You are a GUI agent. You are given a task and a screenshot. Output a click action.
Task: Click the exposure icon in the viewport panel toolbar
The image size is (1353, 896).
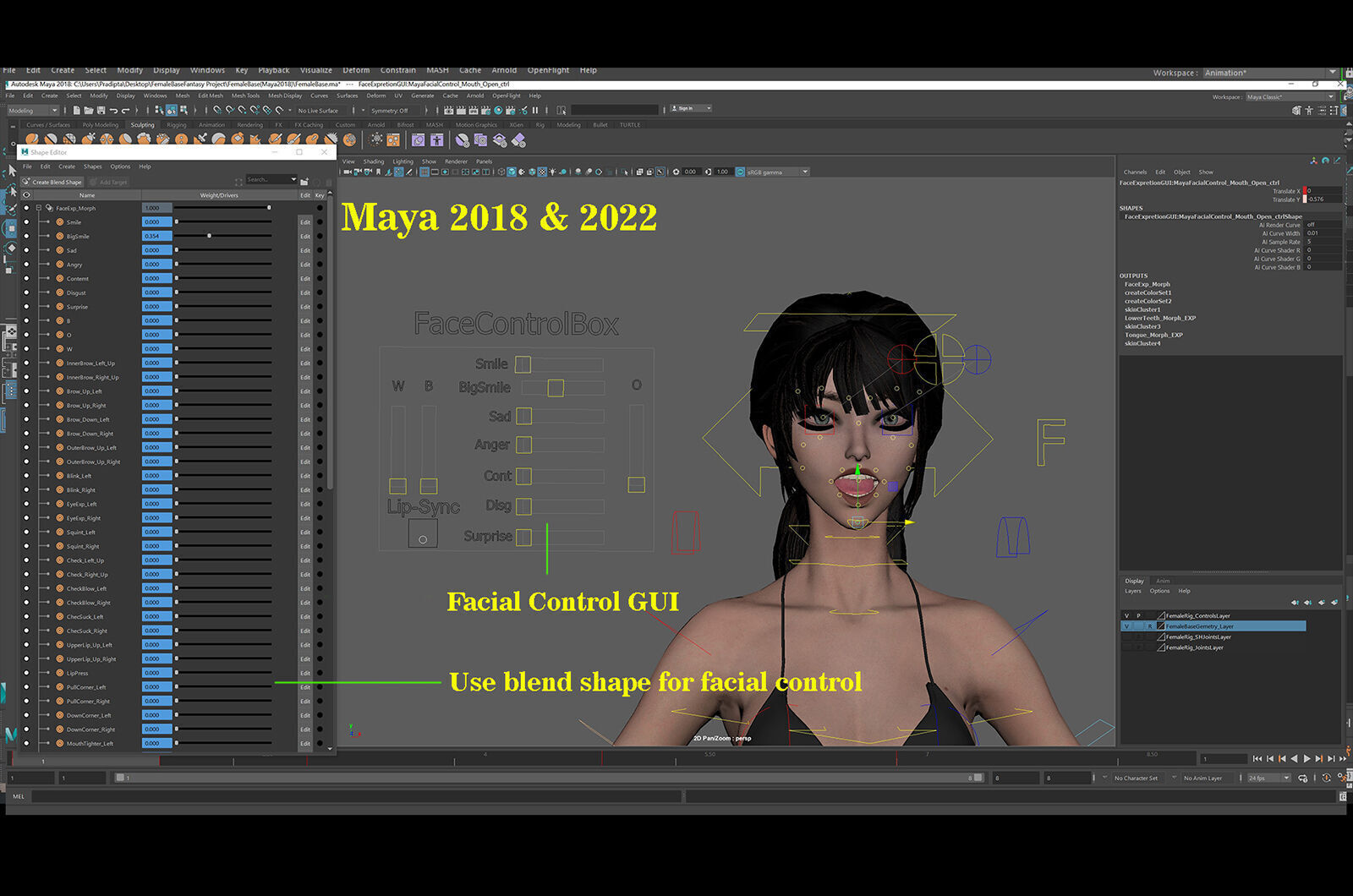point(676,172)
